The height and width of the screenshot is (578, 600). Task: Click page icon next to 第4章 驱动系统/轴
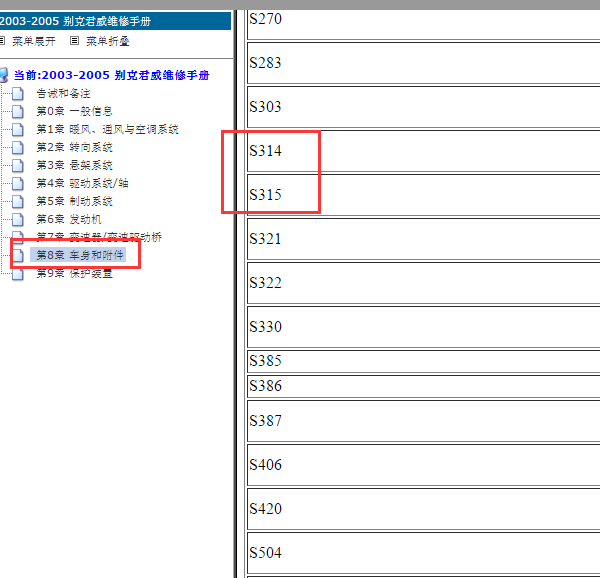18,183
